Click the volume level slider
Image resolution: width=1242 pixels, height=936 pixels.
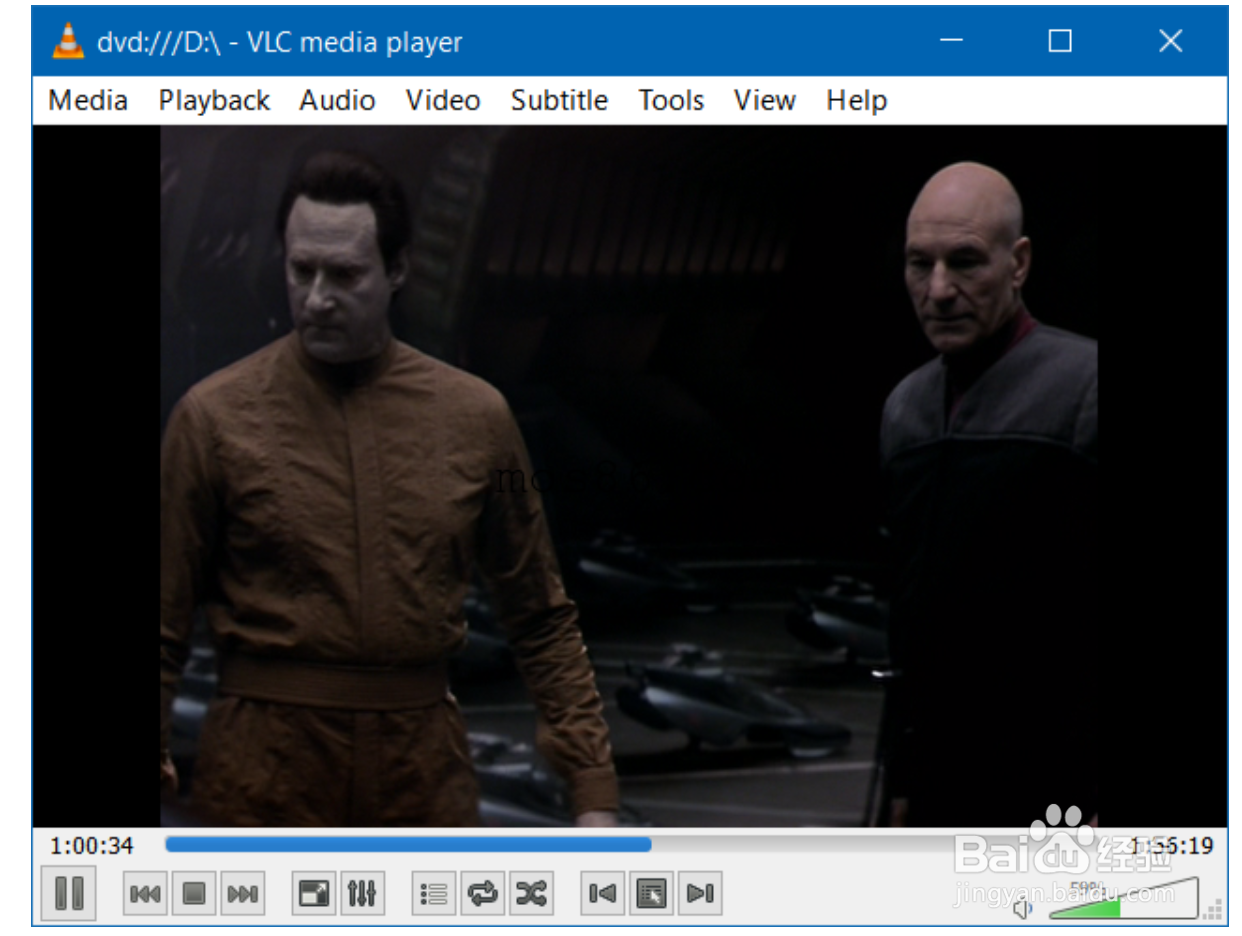click(x=1123, y=898)
